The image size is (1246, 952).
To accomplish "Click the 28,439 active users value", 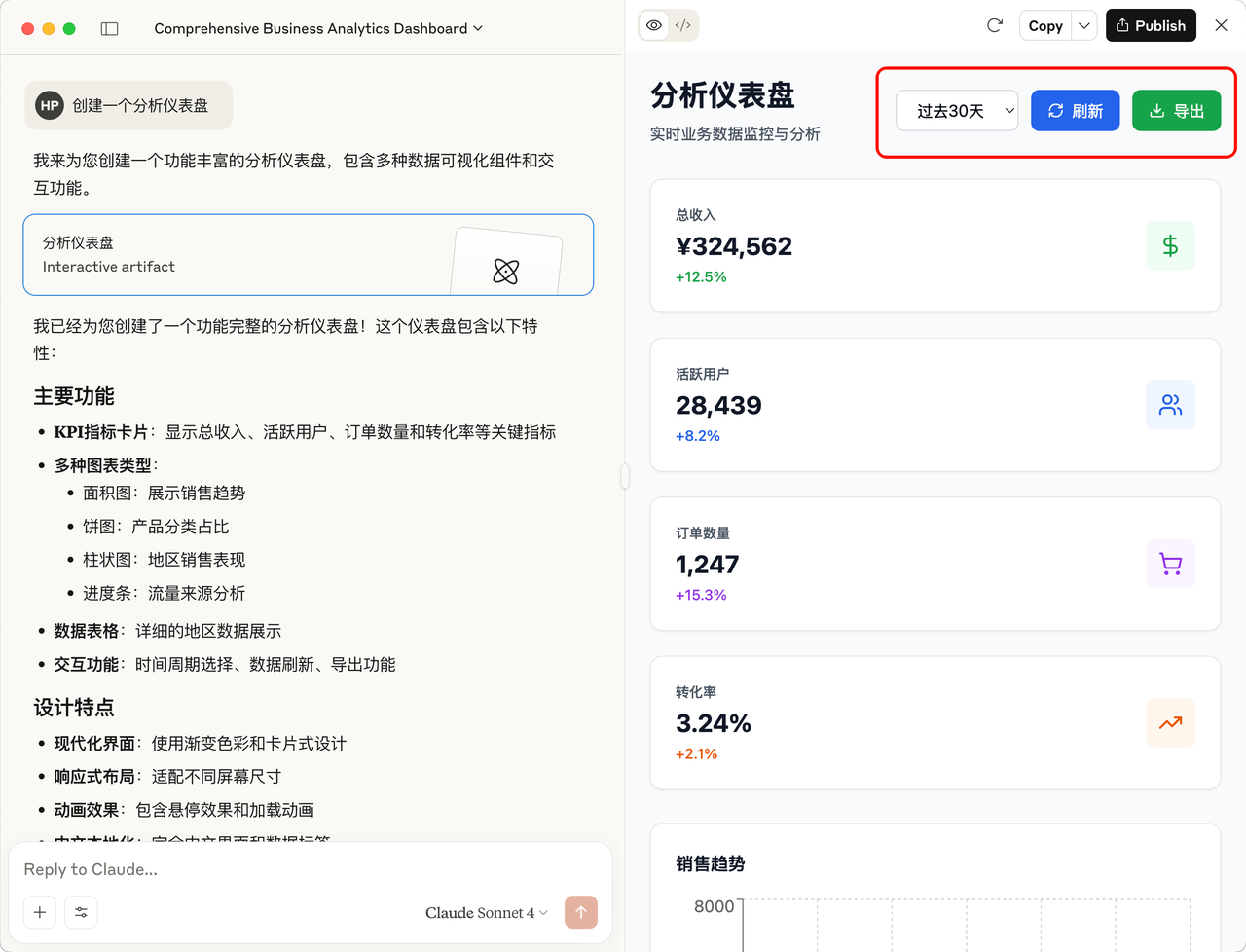I will [718, 405].
